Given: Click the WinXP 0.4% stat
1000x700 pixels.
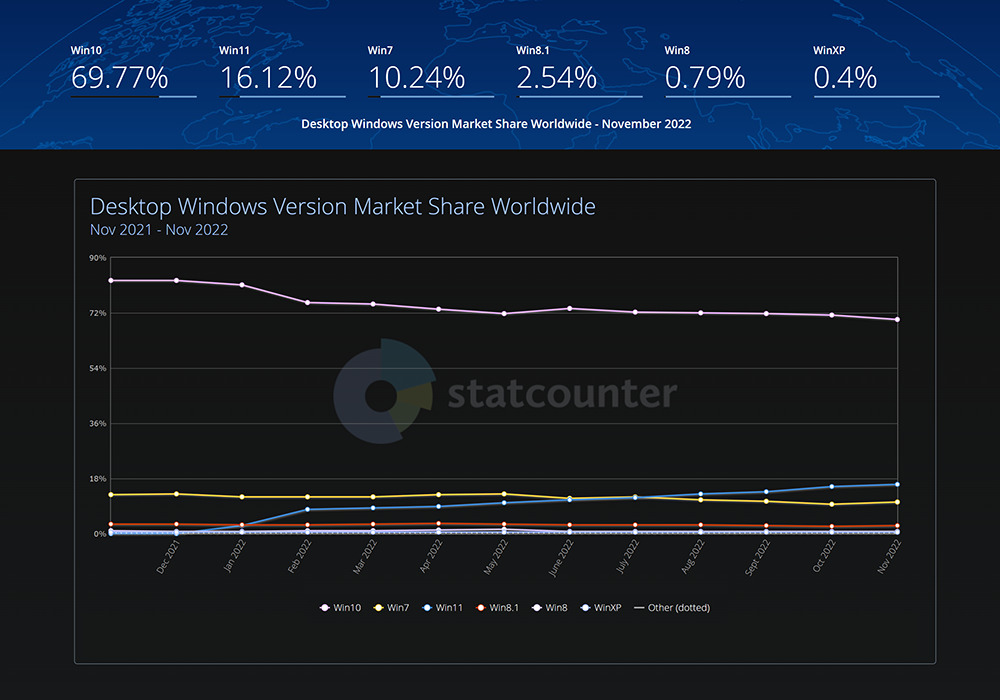Looking at the screenshot, I should pos(845,77).
